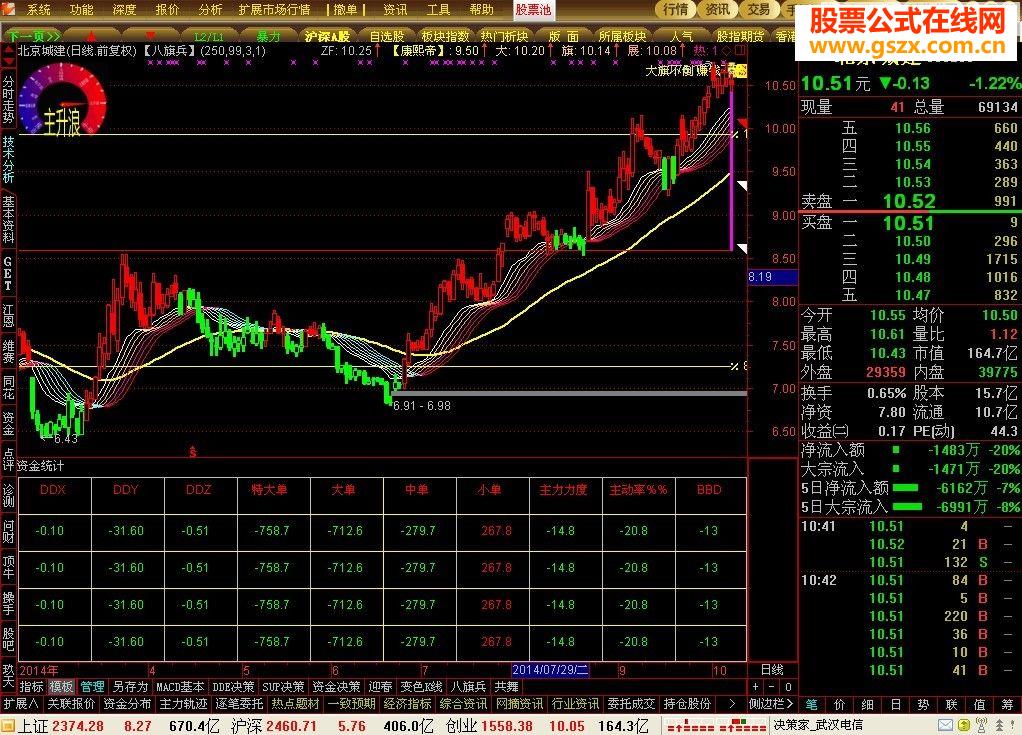Click the plus zoom-in button below 日线
The image size is (1022, 735).
pyautogui.click(x=756, y=687)
